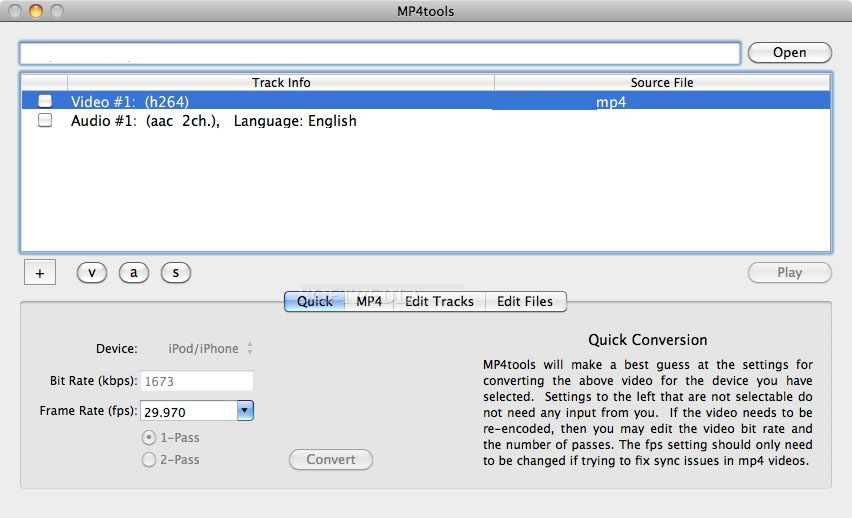Click the Open button
This screenshot has width=852, height=518.
click(x=790, y=53)
